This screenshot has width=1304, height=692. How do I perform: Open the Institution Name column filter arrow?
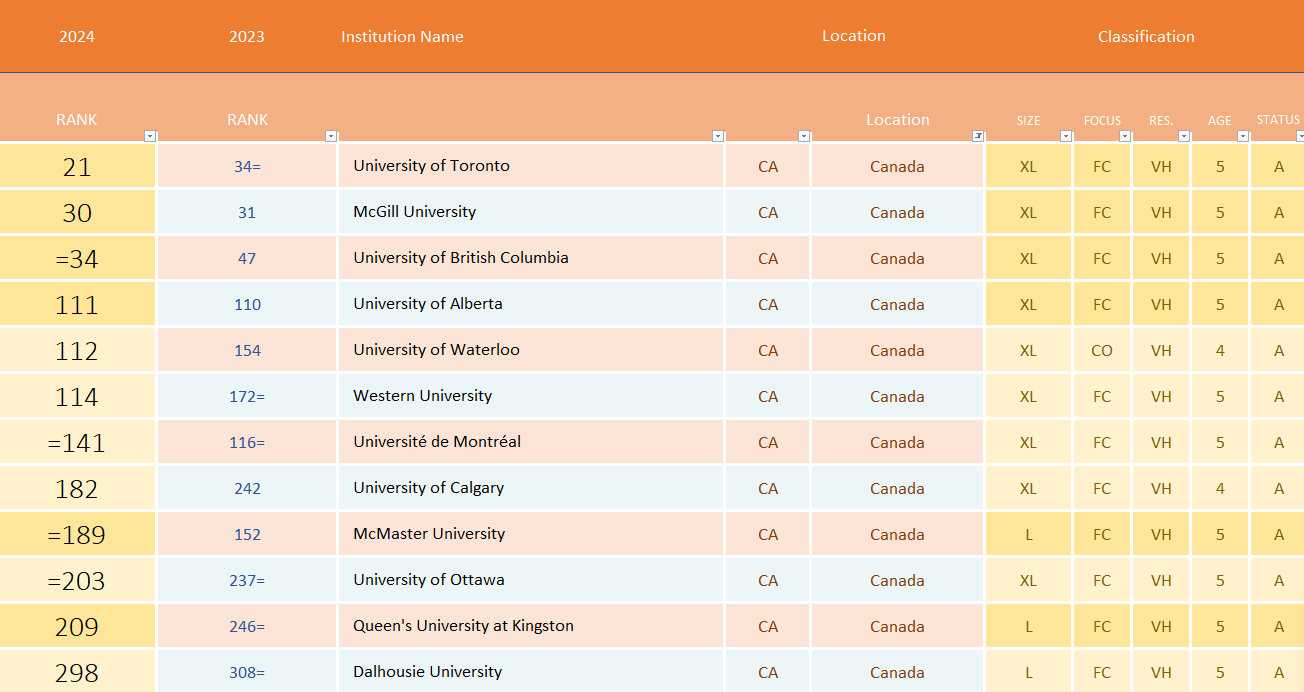coord(717,136)
